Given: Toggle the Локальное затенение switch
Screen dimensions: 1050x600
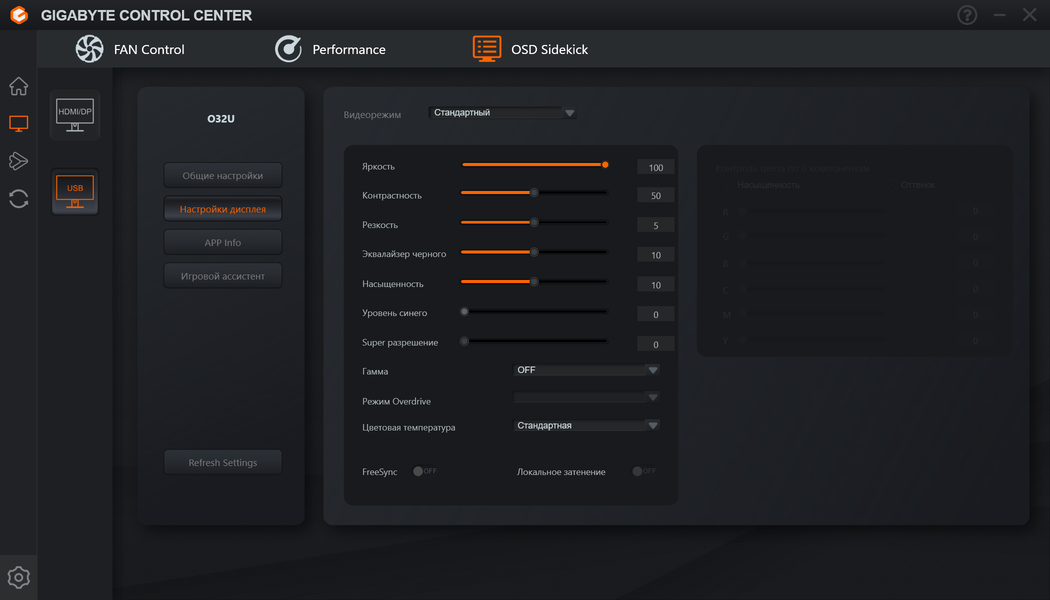Looking at the screenshot, I should click(644, 471).
